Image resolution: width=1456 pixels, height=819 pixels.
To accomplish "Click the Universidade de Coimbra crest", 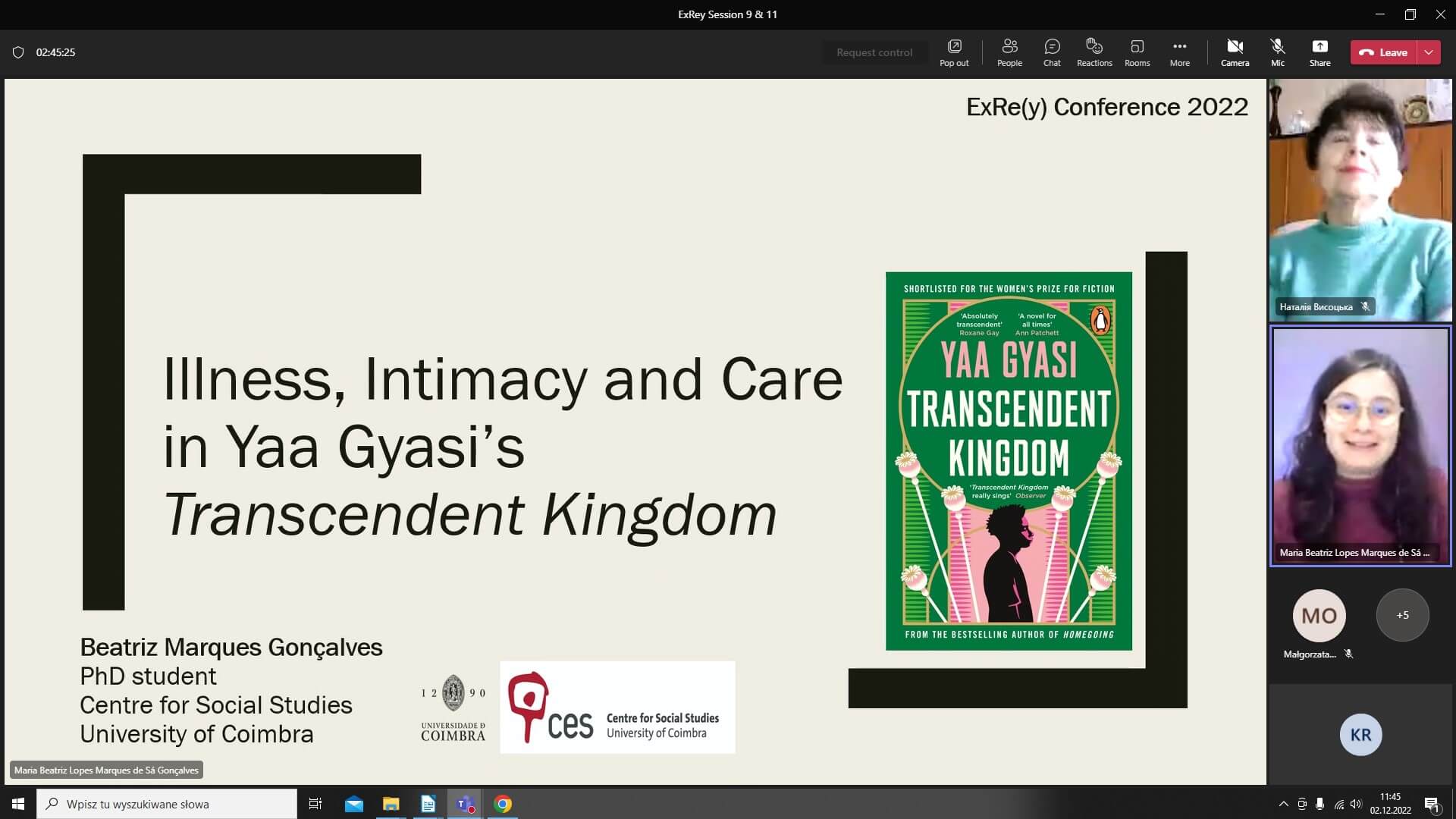I will (x=453, y=707).
